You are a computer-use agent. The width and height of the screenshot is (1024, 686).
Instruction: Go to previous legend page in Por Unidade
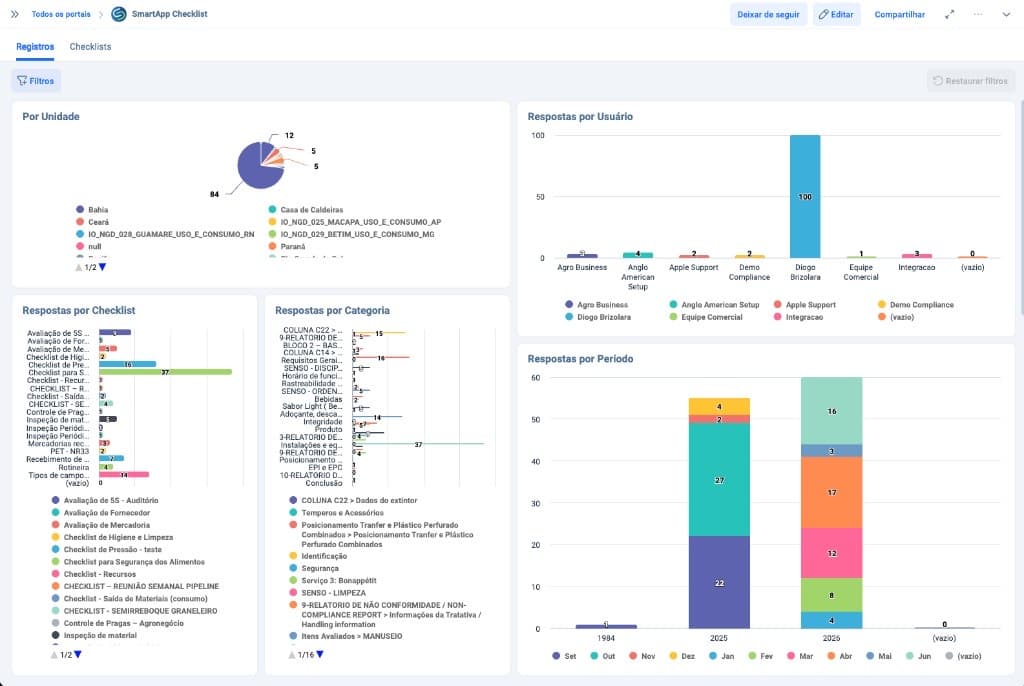tap(79, 267)
